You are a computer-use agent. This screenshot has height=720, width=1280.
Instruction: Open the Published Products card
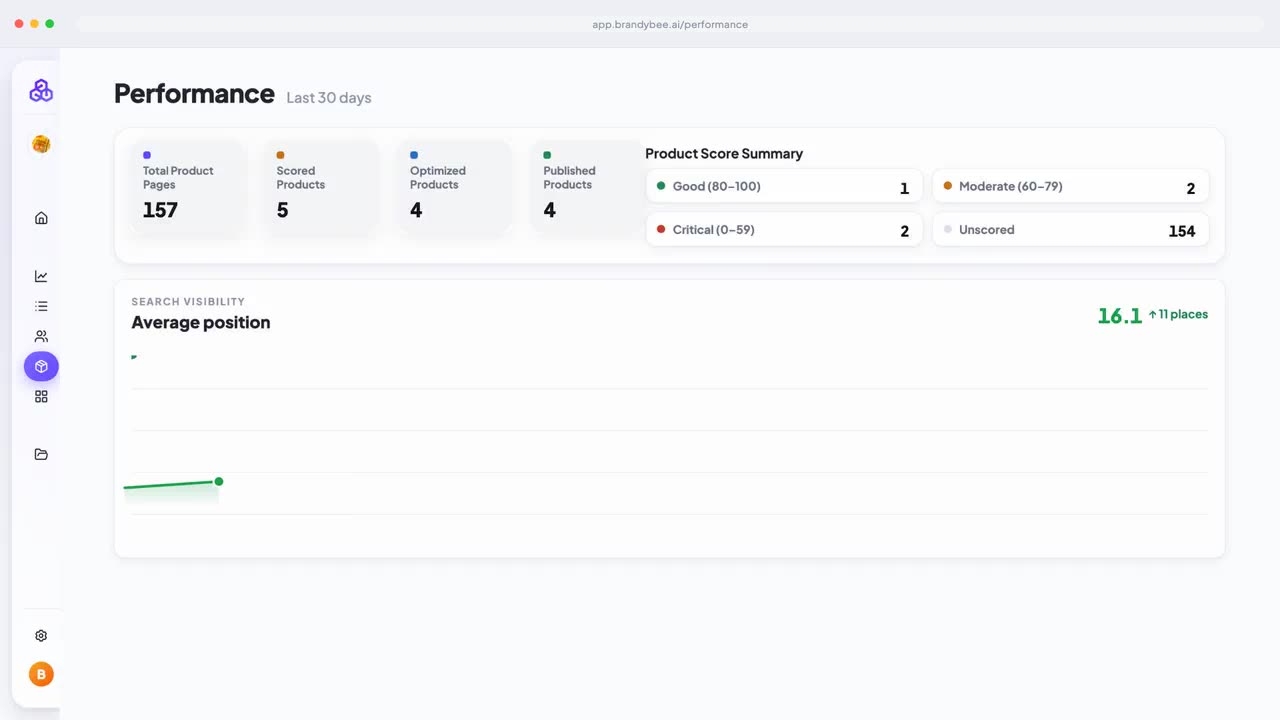coord(588,187)
